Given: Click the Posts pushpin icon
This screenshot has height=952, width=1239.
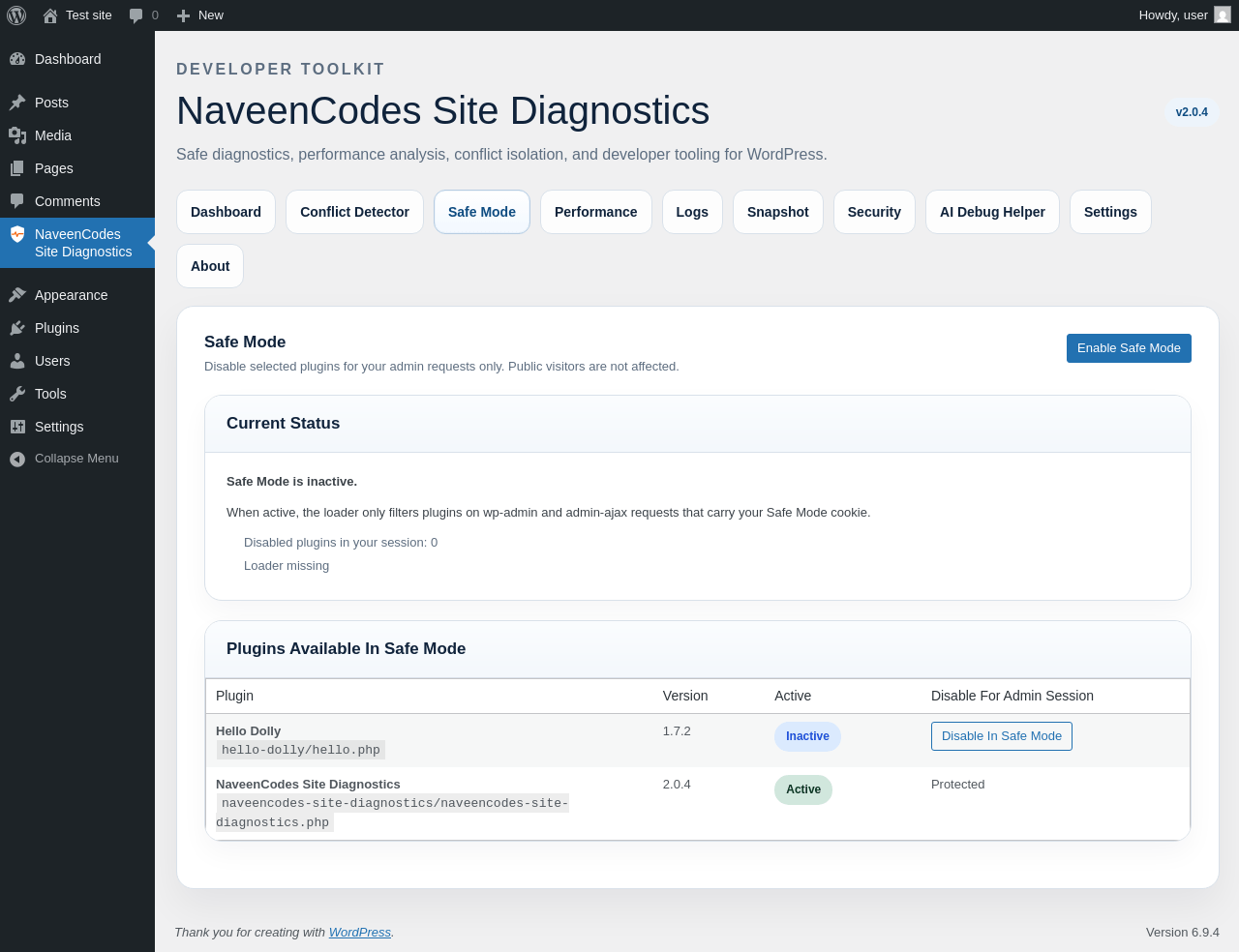Looking at the screenshot, I should coord(17,103).
